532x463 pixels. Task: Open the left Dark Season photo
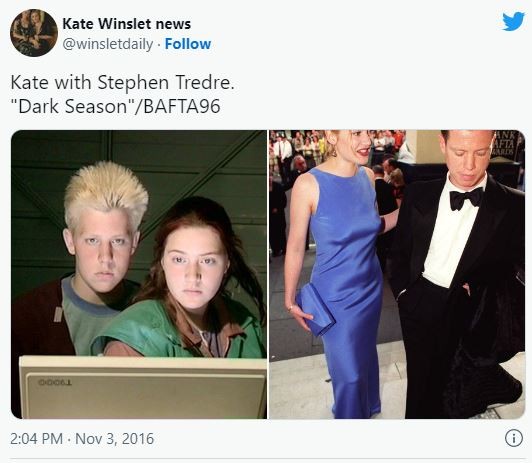point(139,274)
